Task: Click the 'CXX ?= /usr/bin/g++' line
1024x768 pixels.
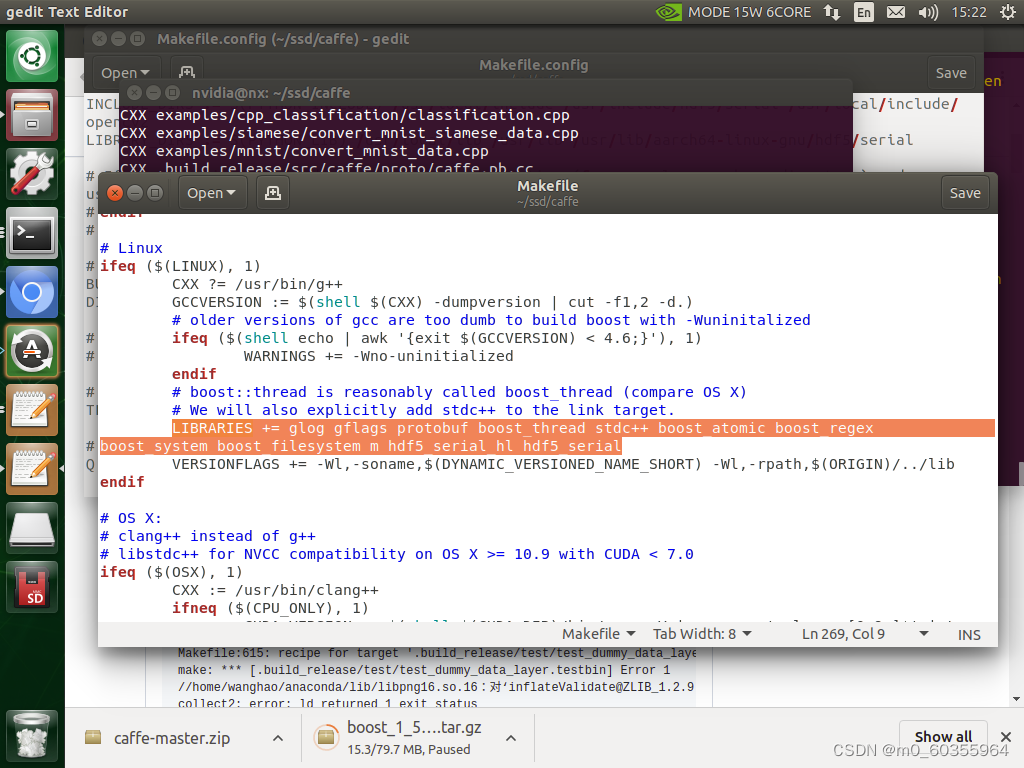Action: pyautogui.click(x=257, y=284)
